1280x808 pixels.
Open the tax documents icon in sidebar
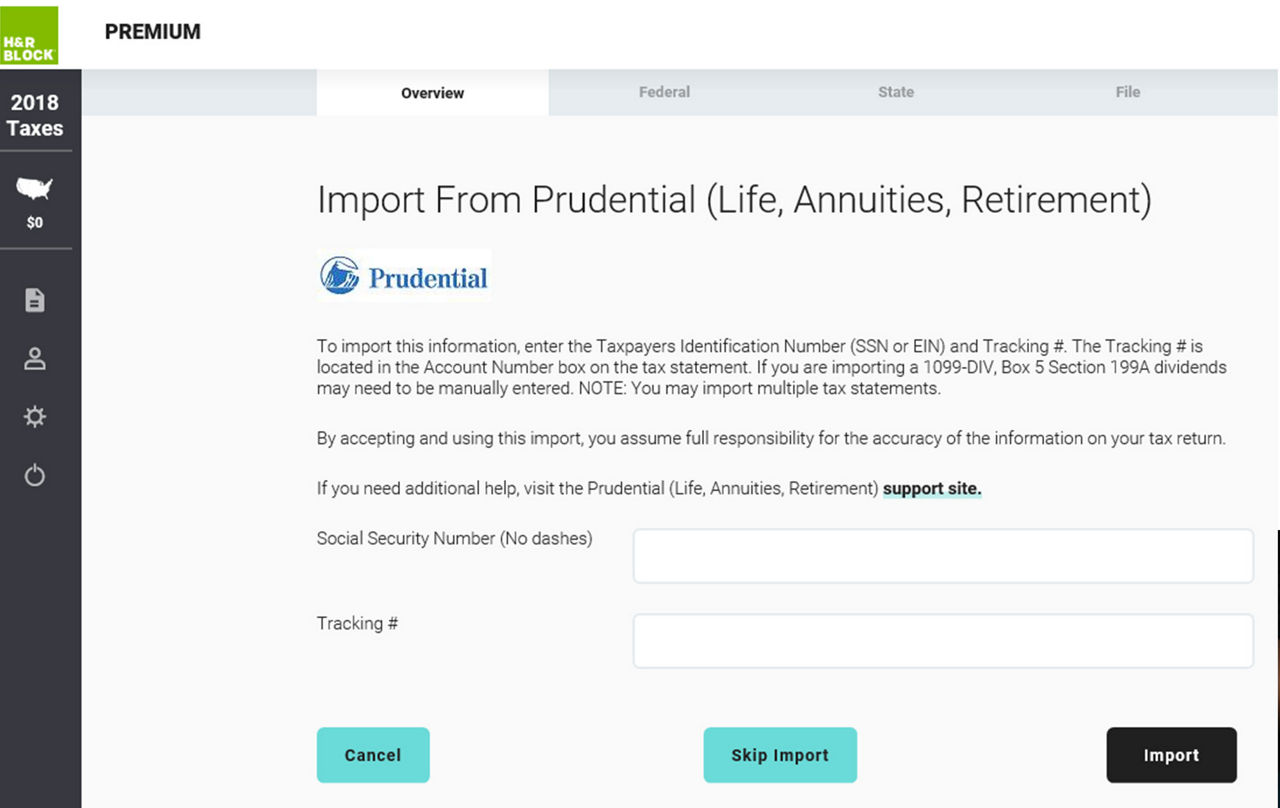coord(36,299)
